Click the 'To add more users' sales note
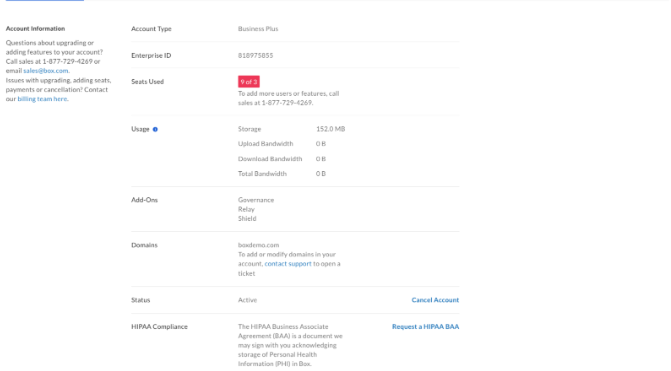Viewport: 671px width, 371px height. tap(288, 98)
